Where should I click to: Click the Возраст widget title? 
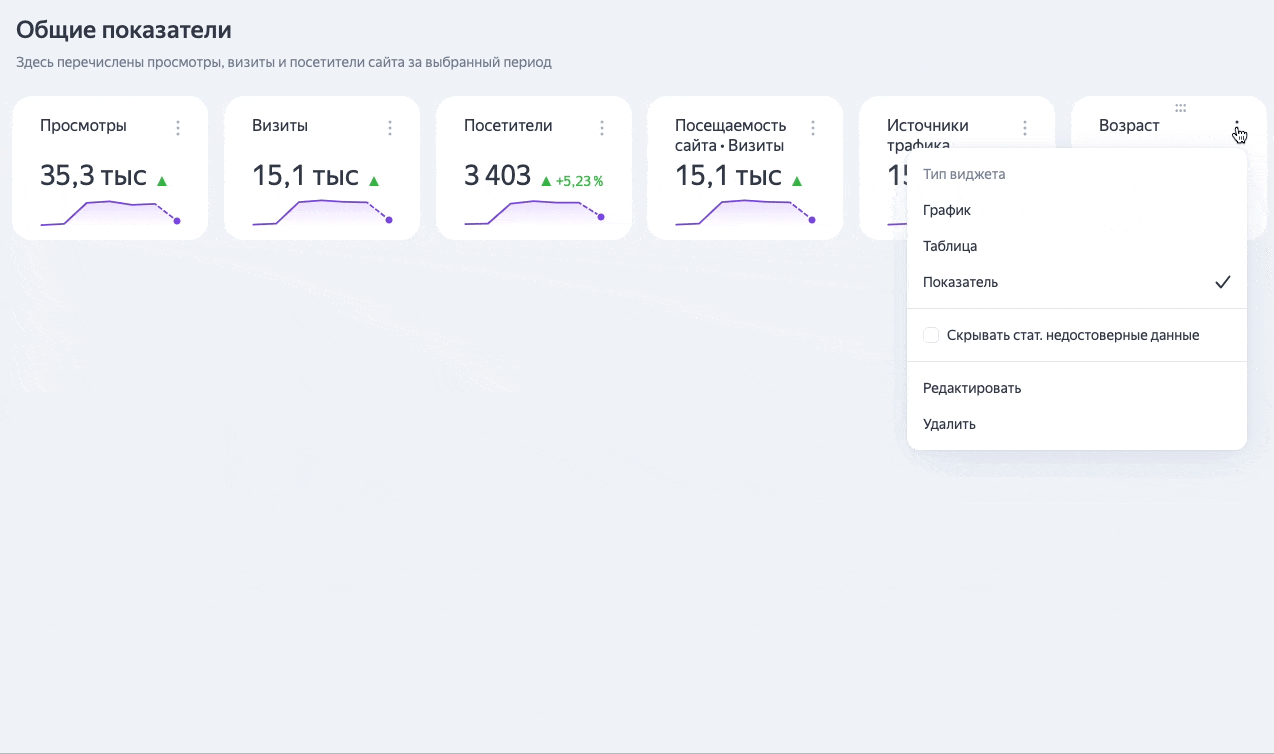1129,126
